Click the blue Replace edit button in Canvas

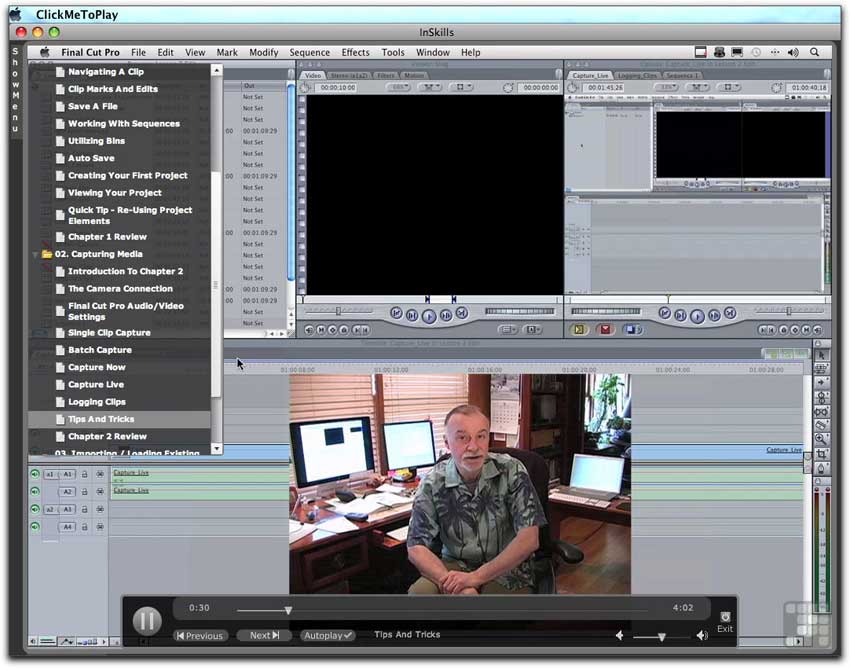coord(632,329)
